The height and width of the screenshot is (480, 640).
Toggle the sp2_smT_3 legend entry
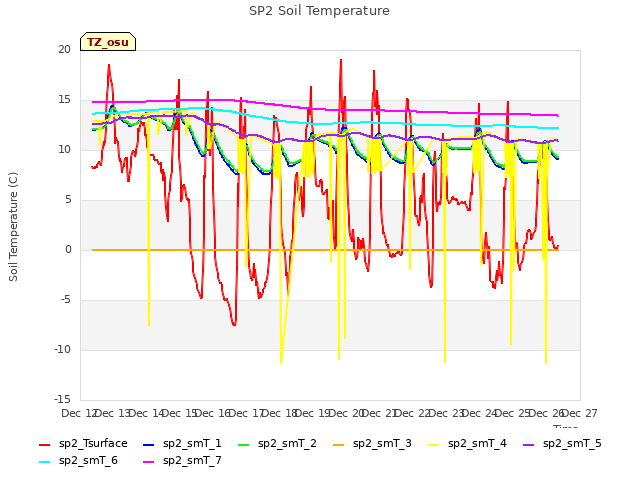point(372,443)
